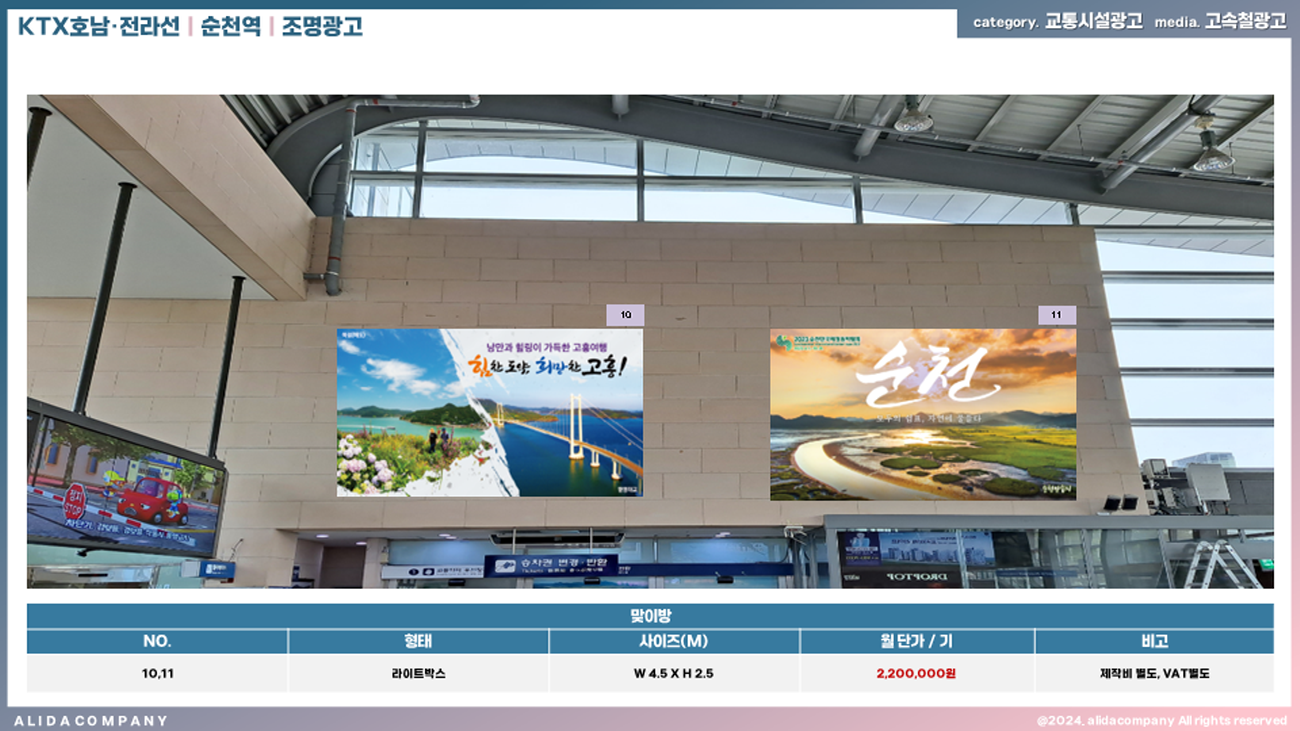The height and width of the screenshot is (731, 1300).
Task: Click the blue 승차권 변경·반환 sign
Action: click(551, 565)
